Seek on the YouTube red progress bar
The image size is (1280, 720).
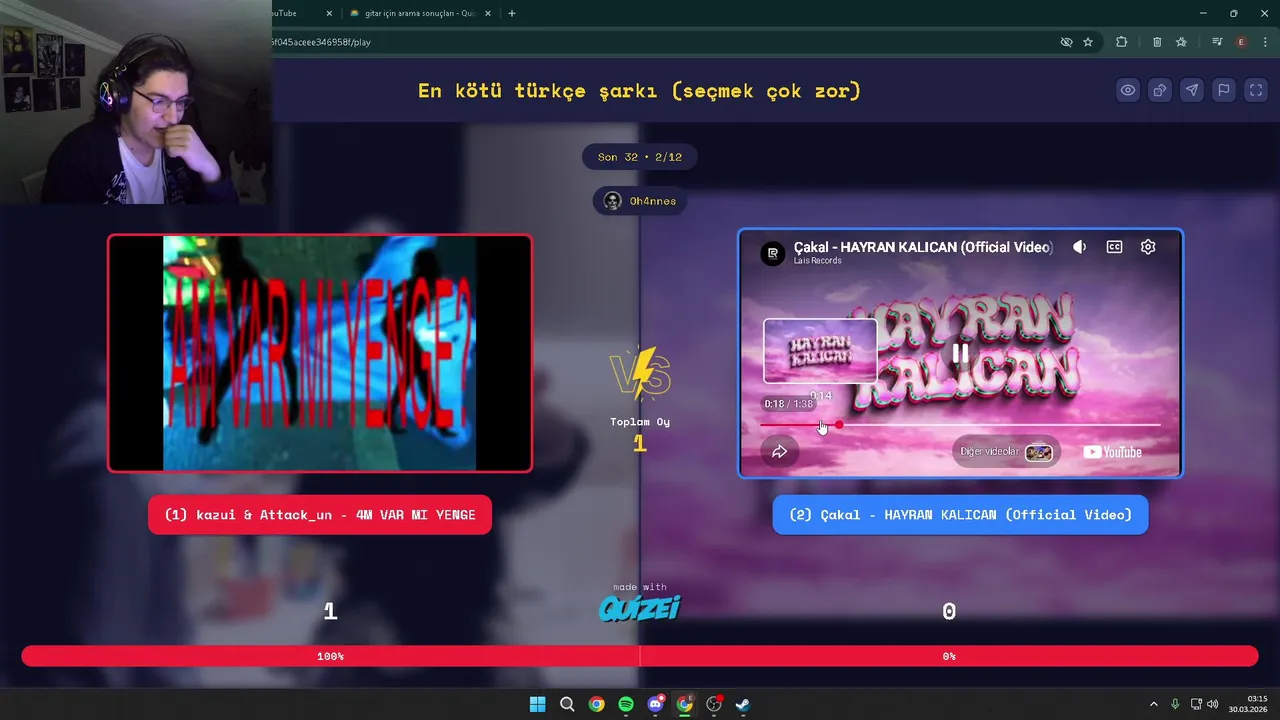pos(960,425)
